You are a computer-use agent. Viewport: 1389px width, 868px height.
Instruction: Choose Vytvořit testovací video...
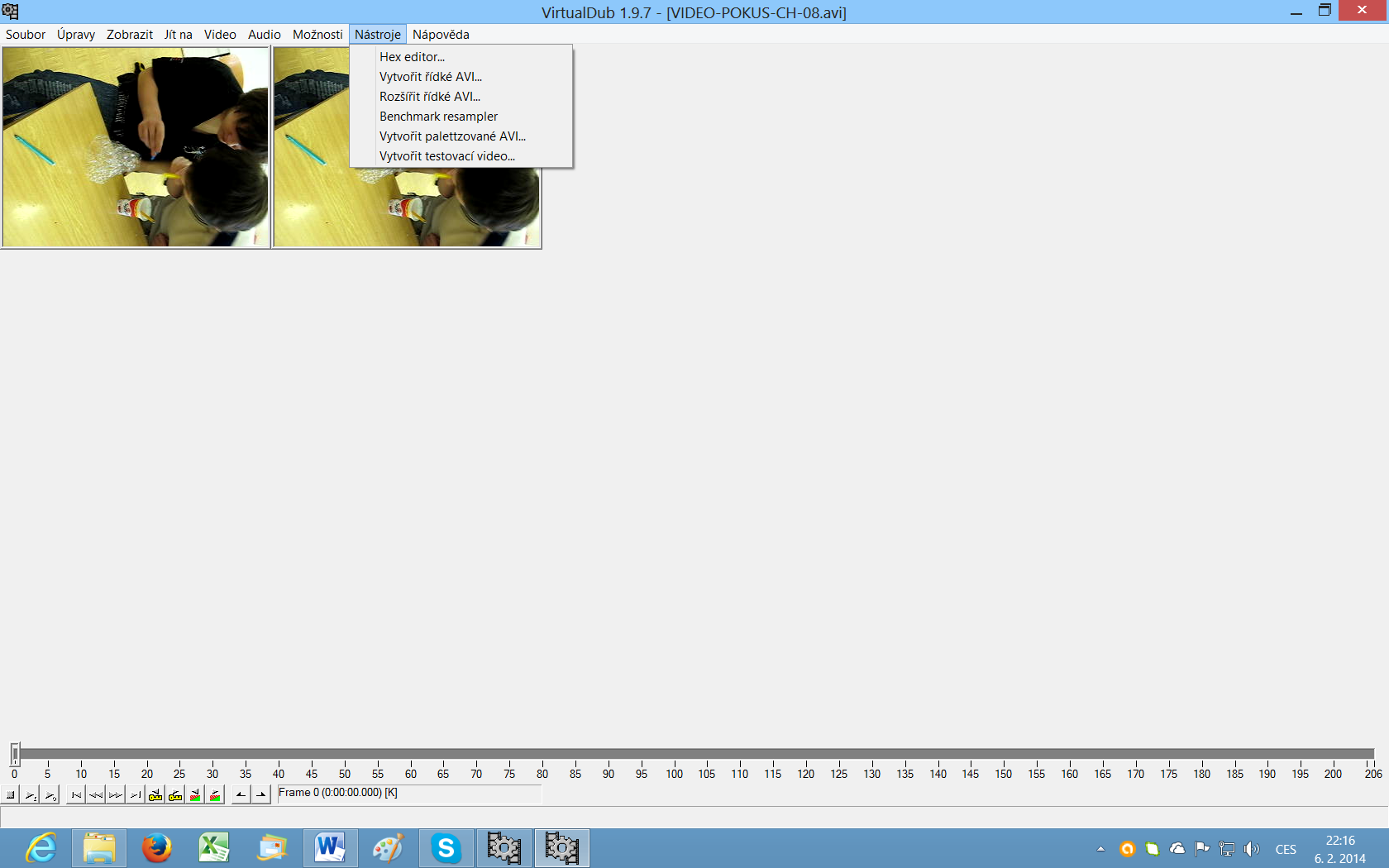point(461,156)
